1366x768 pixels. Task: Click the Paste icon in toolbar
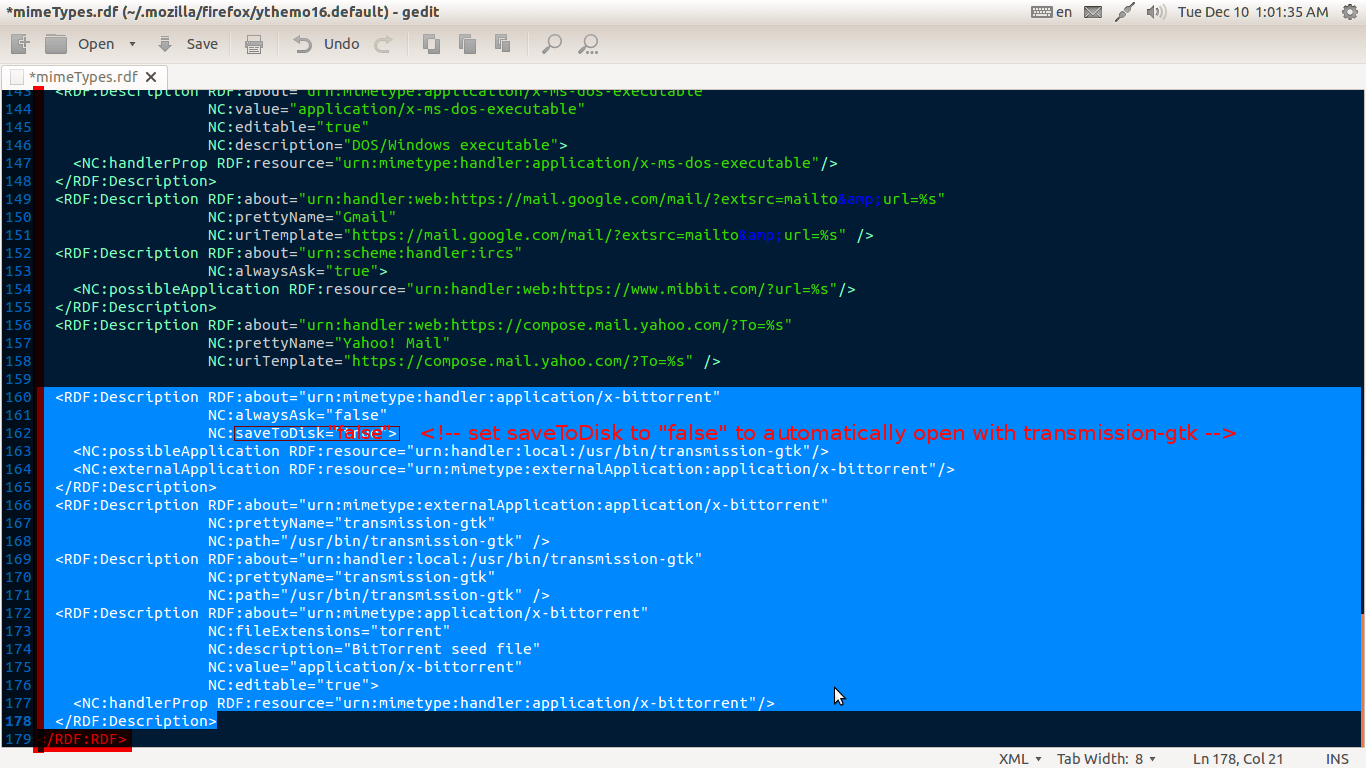[503, 44]
